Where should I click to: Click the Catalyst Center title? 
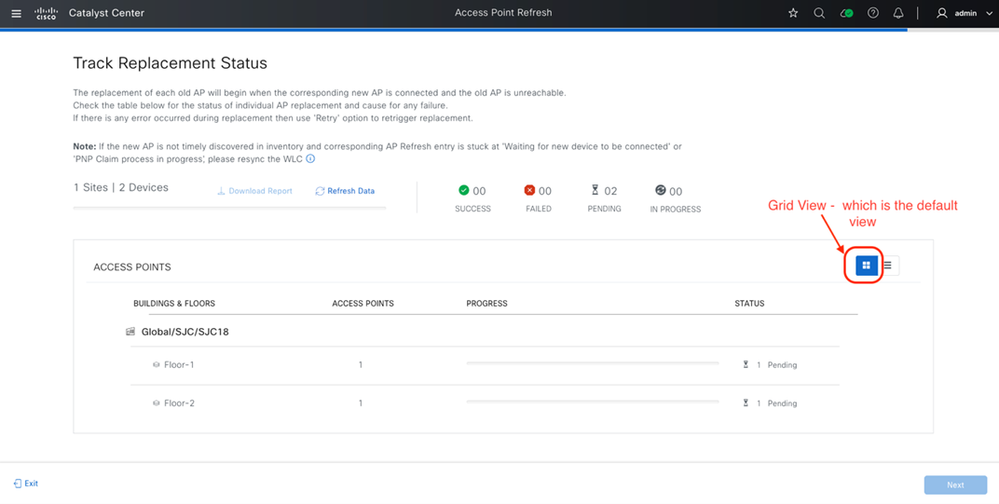pyautogui.click(x=106, y=13)
